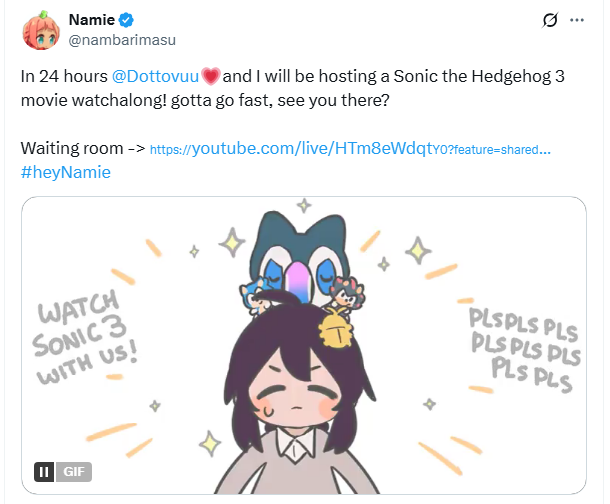Open the three-dot more options menu
Screen dimensions: 610x504
[x=576, y=20]
